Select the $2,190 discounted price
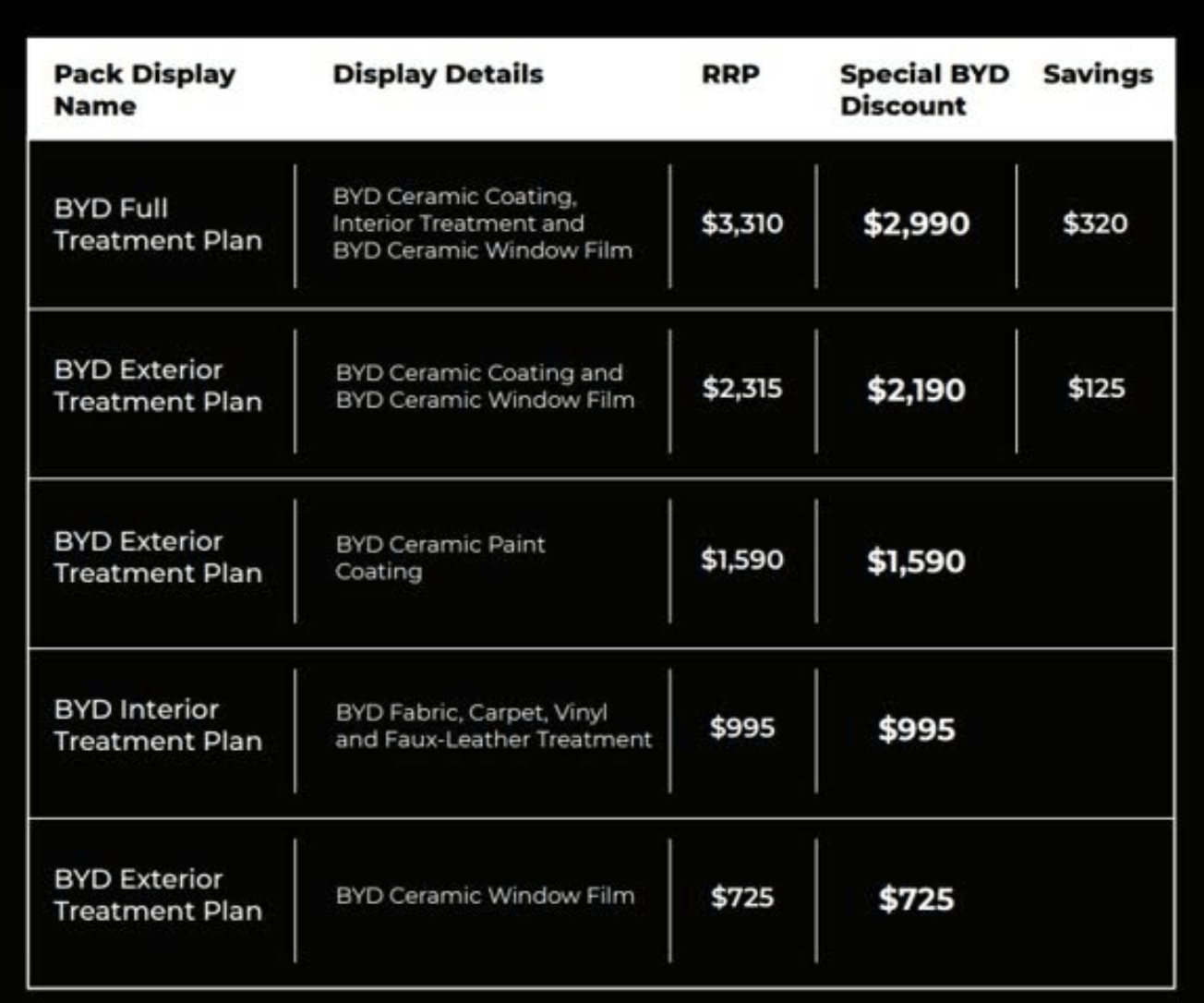Screen dimensions: 1204x1003 [x=916, y=390]
